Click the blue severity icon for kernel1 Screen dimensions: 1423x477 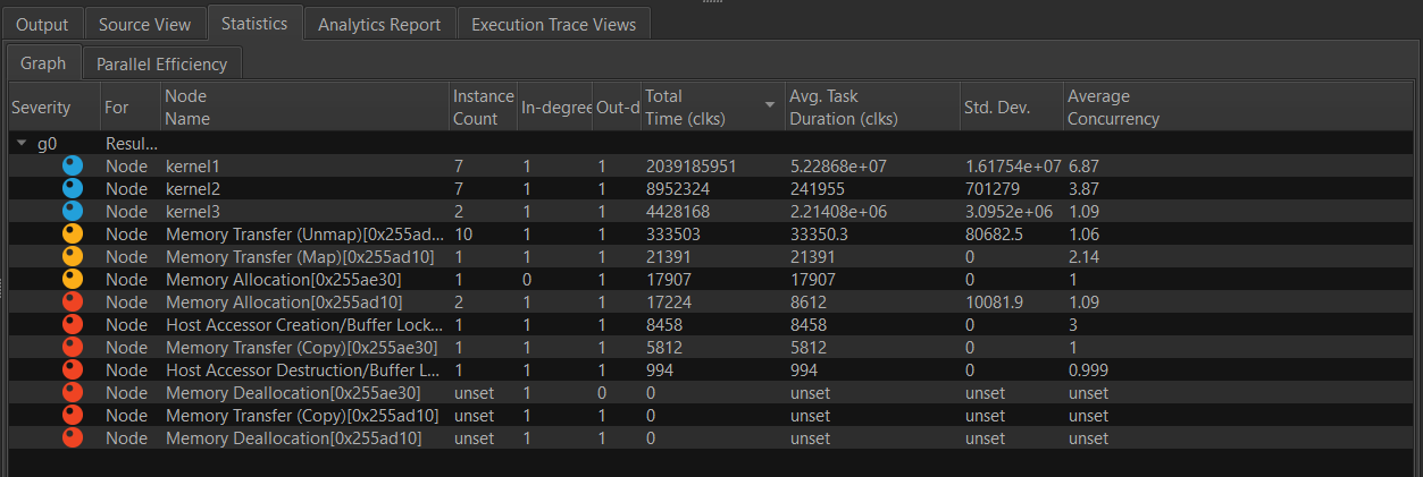coord(72,166)
